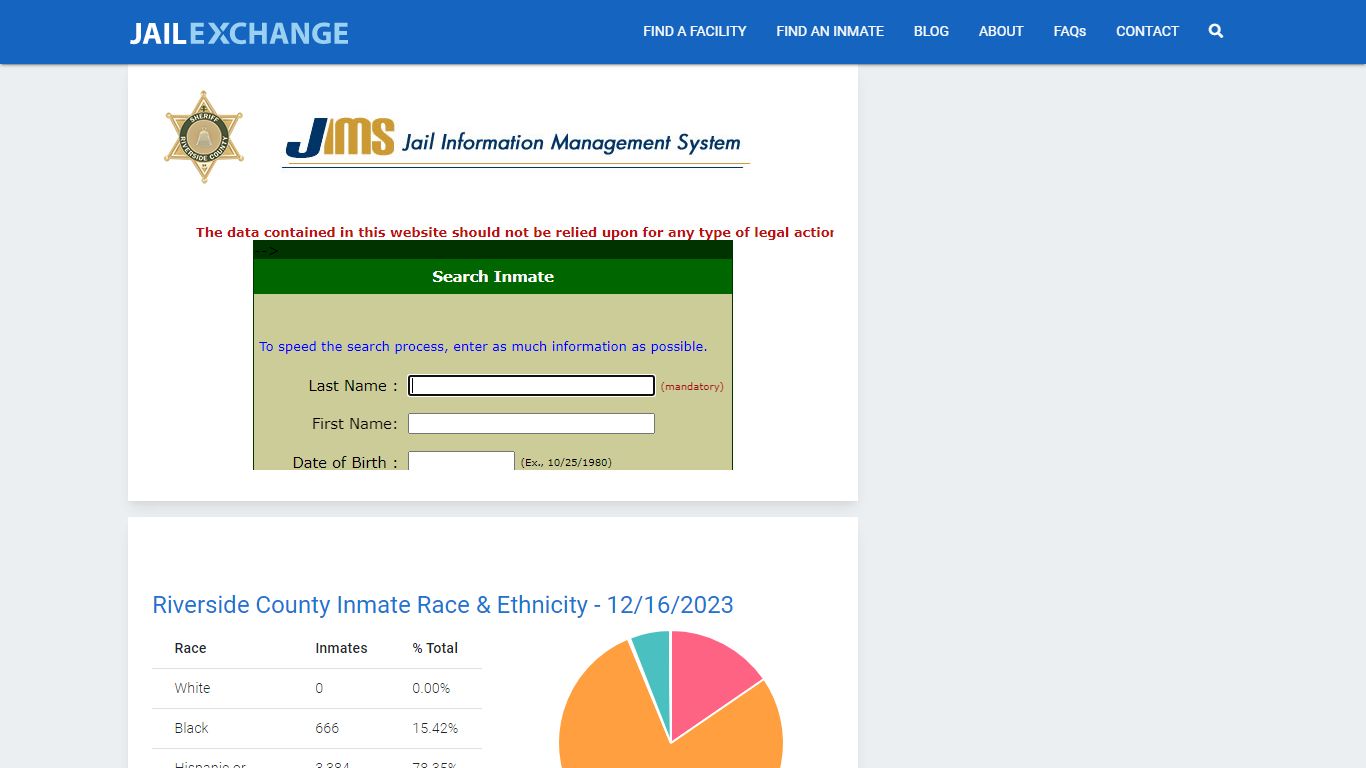Click the (mandatory) note beside Last Name
The height and width of the screenshot is (768, 1366).
[692, 386]
